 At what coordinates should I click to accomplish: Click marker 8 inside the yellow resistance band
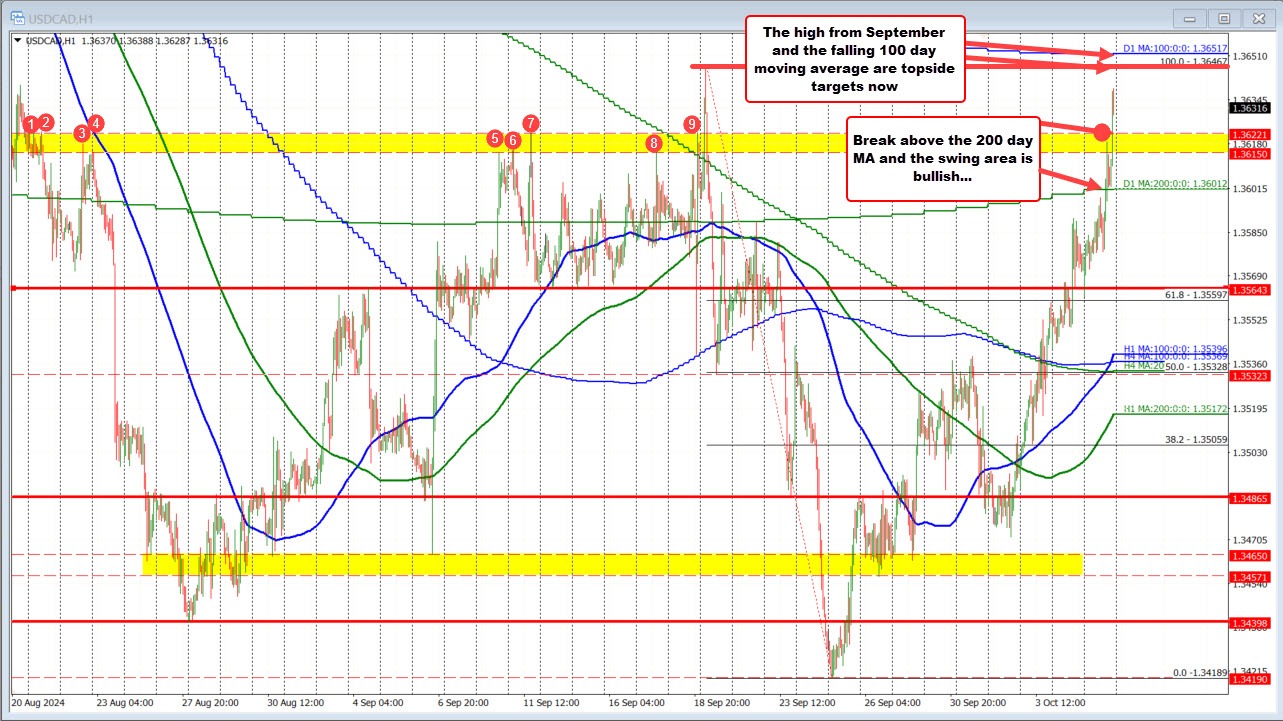click(x=655, y=143)
